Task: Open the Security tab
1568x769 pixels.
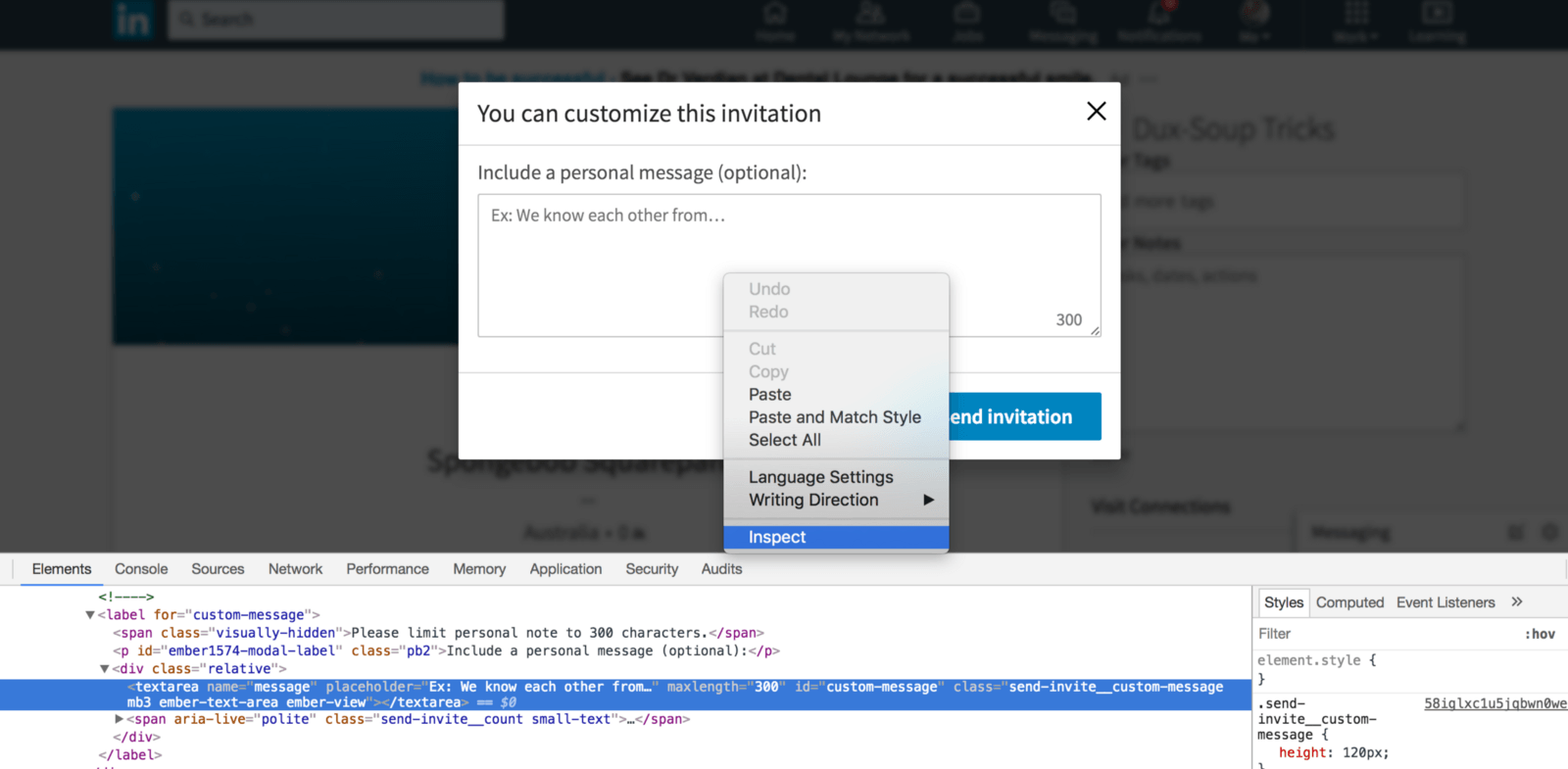Action: click(652, 569)
